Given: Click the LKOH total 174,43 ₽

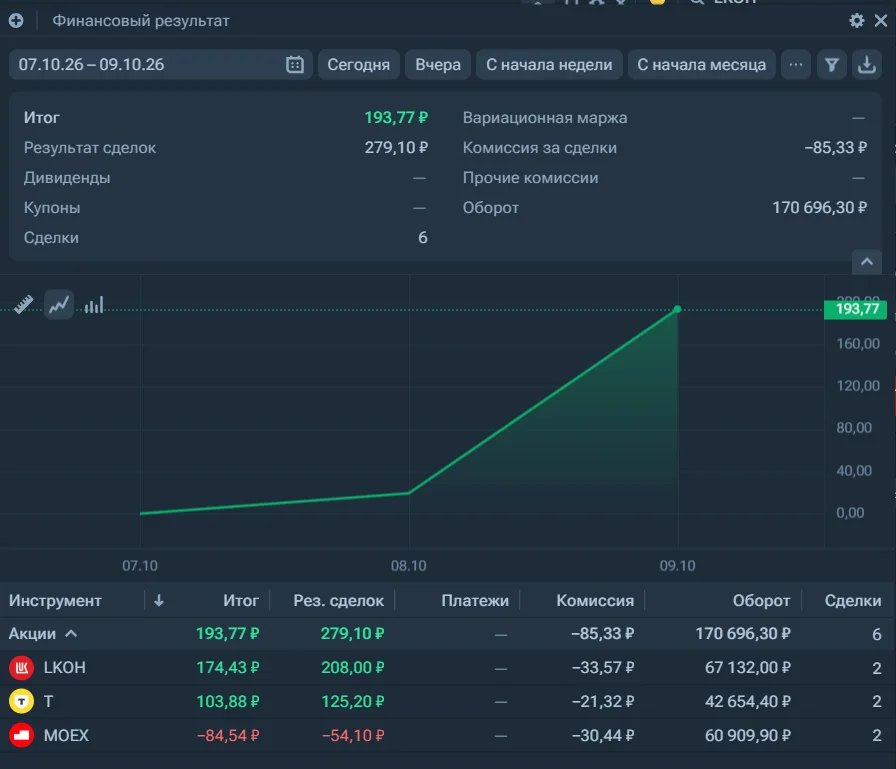Looking at the screenshot, I should 227,667.
